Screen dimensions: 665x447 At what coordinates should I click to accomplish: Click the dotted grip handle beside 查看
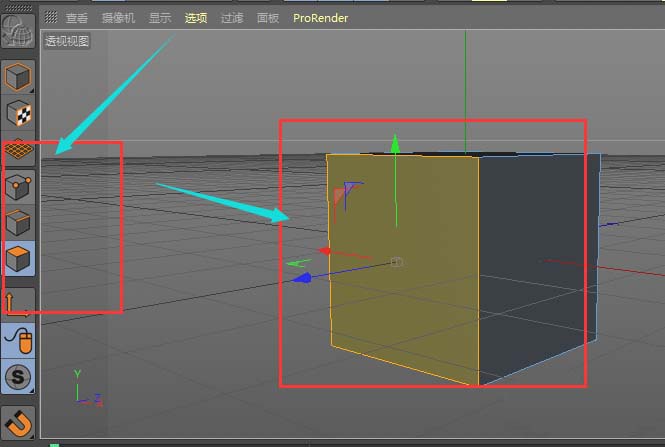tap(51, 17)
